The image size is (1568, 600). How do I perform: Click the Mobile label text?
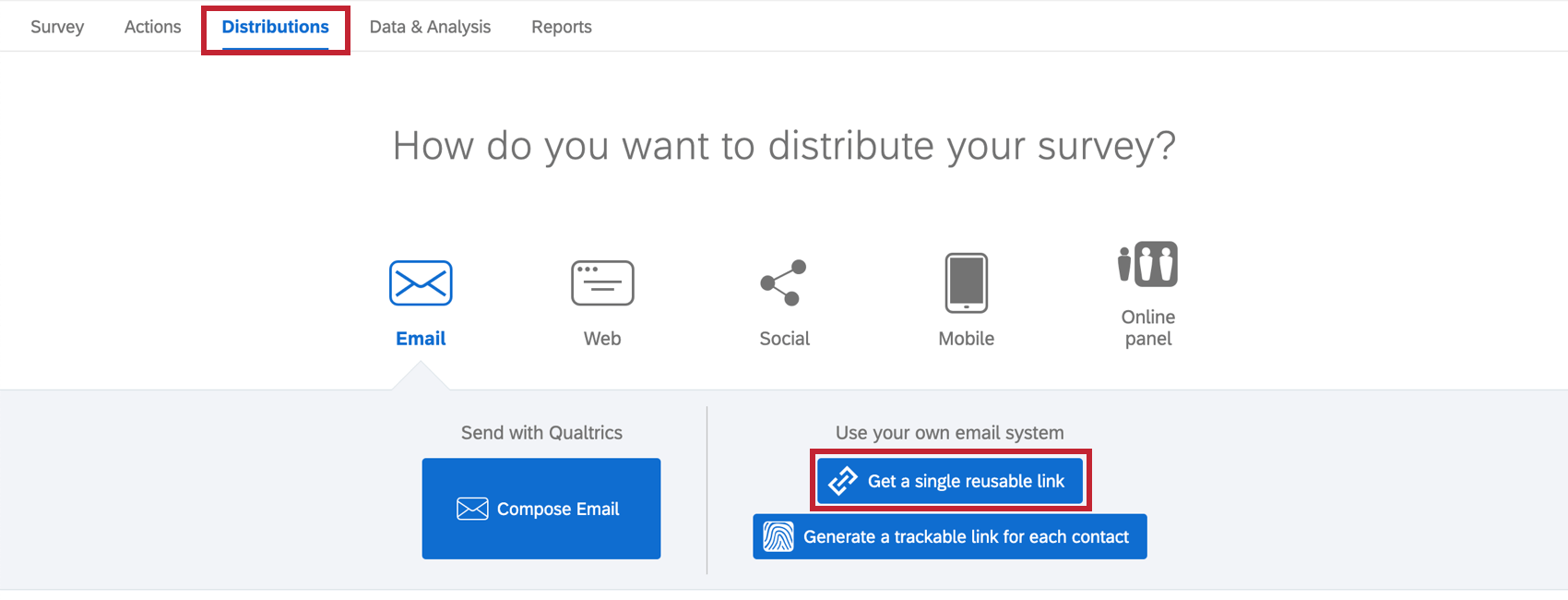(966, 339)
